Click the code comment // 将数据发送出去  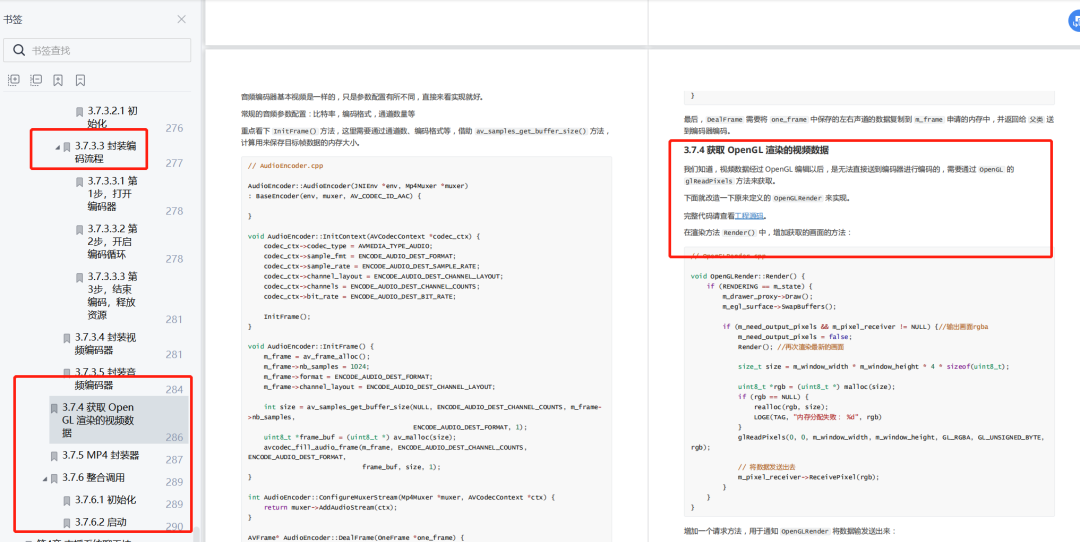(768, 467)
